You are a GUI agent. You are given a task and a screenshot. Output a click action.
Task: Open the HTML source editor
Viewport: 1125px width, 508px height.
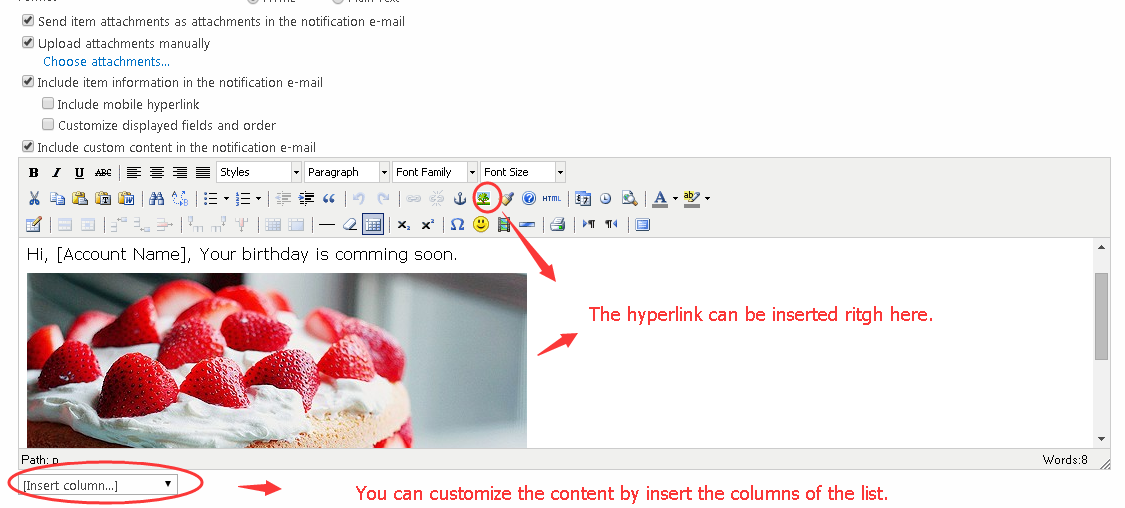[552, 198]
